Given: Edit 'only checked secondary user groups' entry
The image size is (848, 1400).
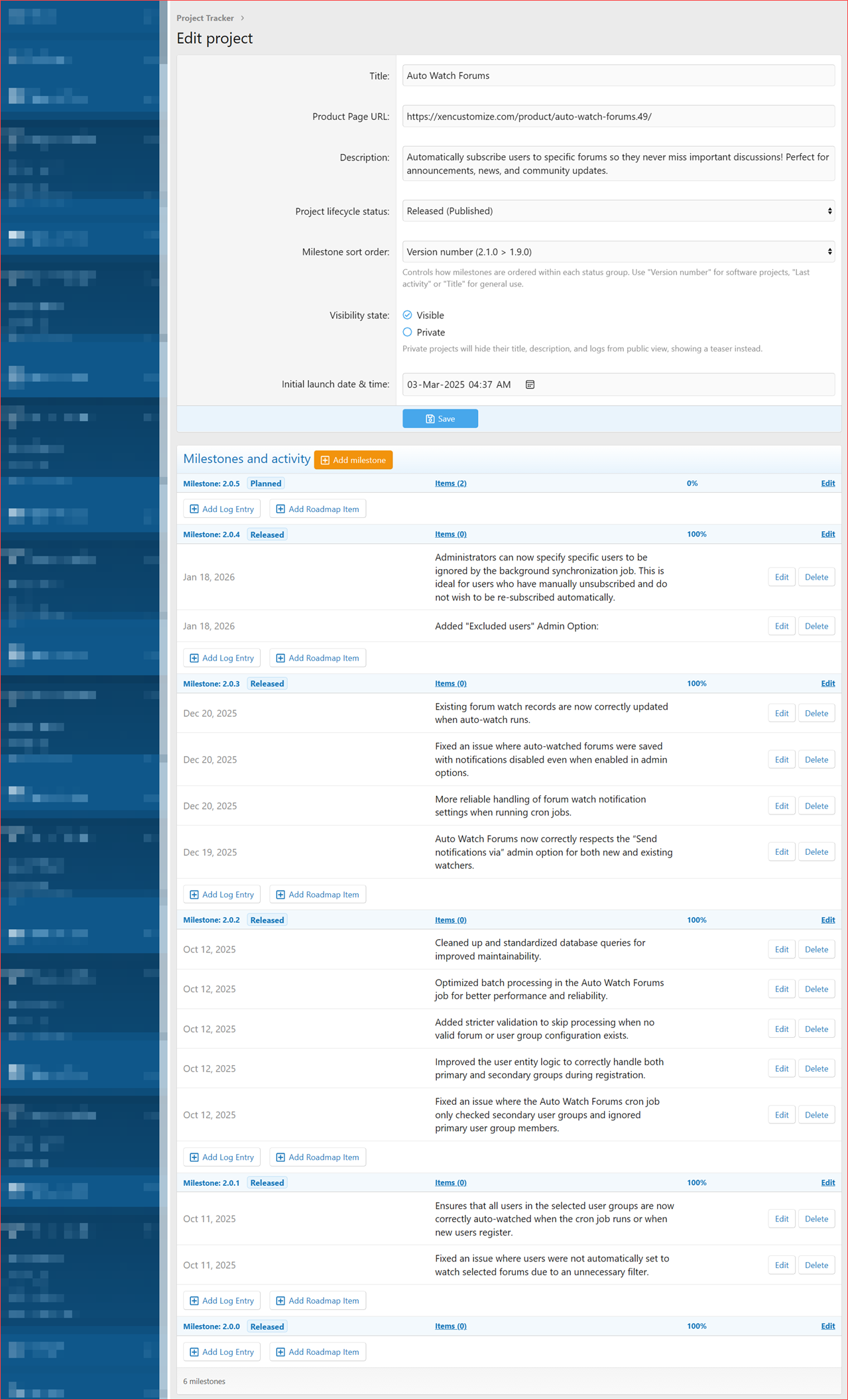Looking at the screenshot, I should coord(782,1115).
